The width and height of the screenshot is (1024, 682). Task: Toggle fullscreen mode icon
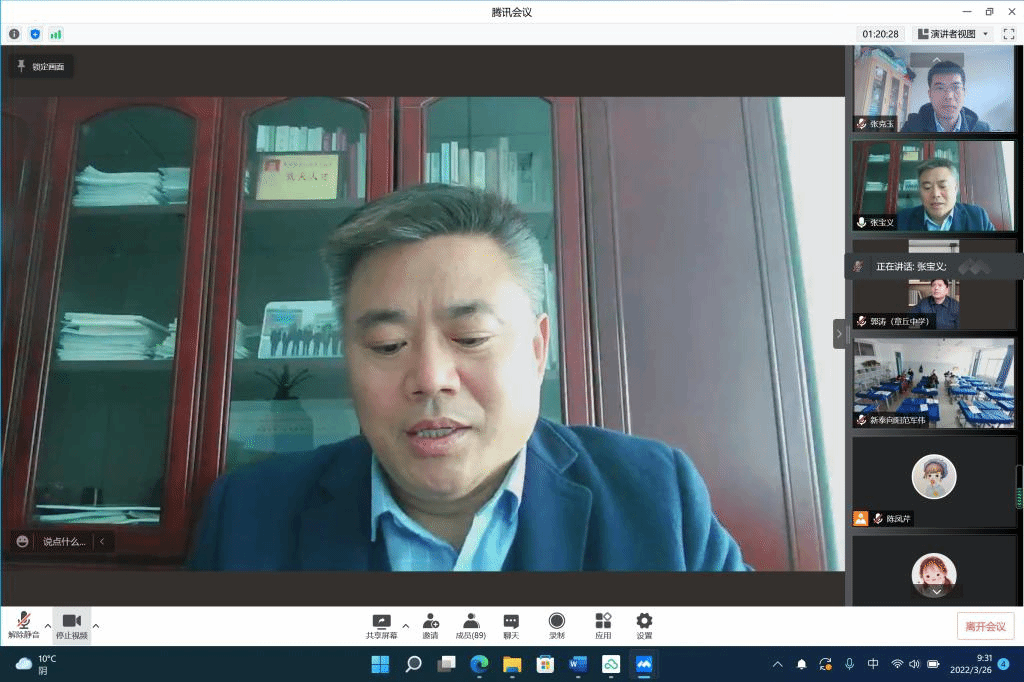click(x=1009, y=34)
